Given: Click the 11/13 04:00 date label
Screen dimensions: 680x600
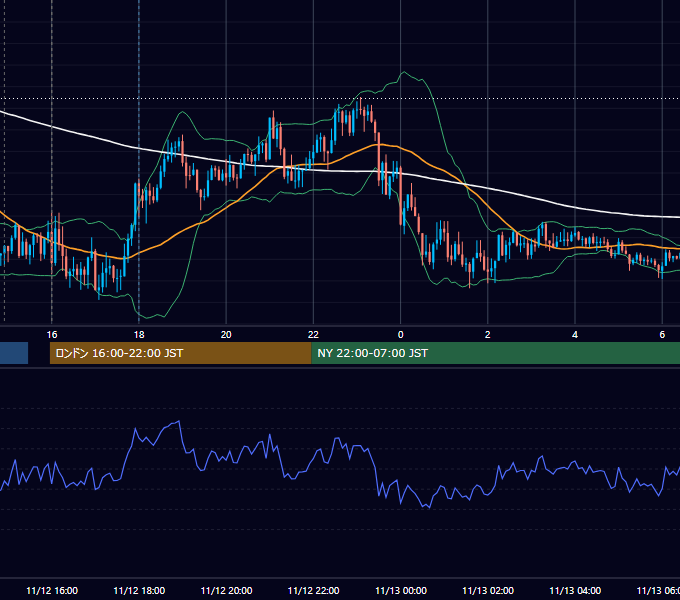Looking at the screenshot, I should coord(575,590).
